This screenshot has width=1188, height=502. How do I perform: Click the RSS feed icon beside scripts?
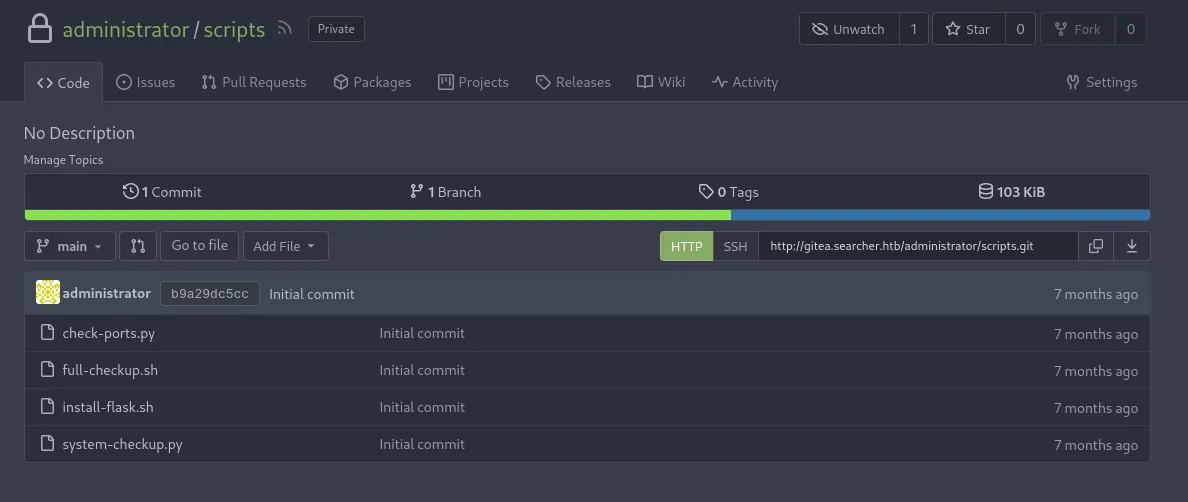[285, 29]
